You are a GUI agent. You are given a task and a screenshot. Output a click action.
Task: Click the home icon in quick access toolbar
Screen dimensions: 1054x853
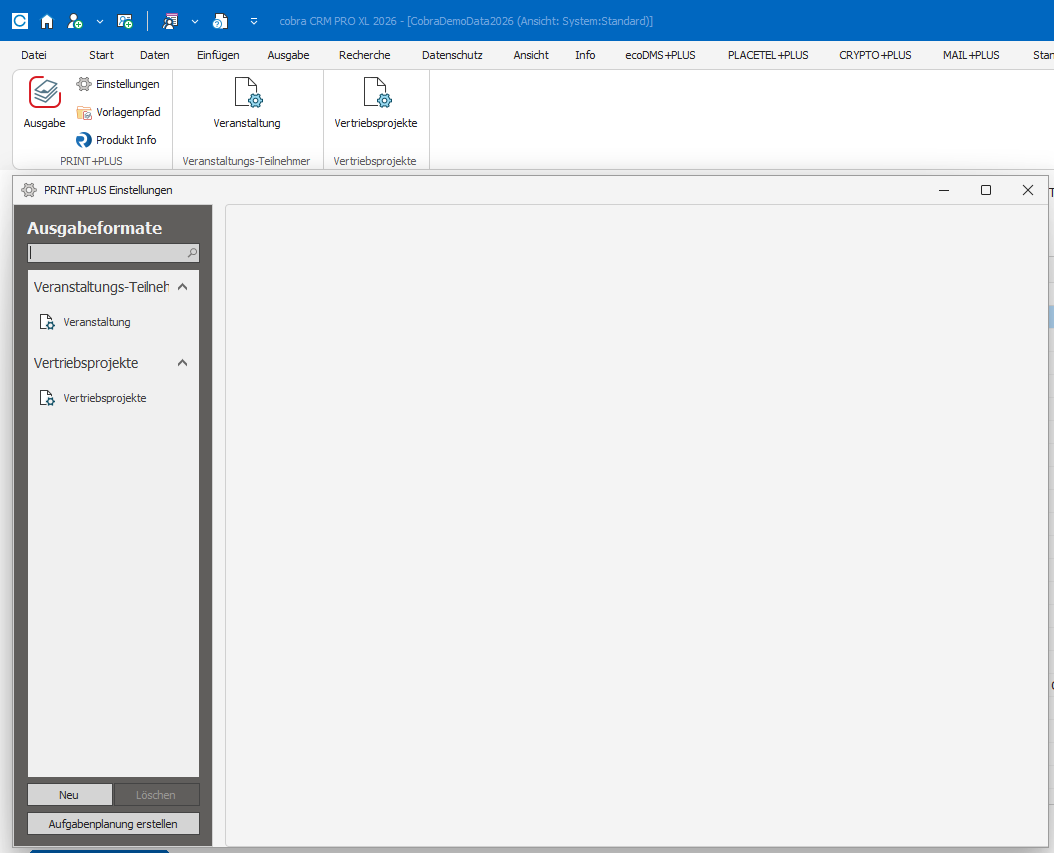pos(47,22)
